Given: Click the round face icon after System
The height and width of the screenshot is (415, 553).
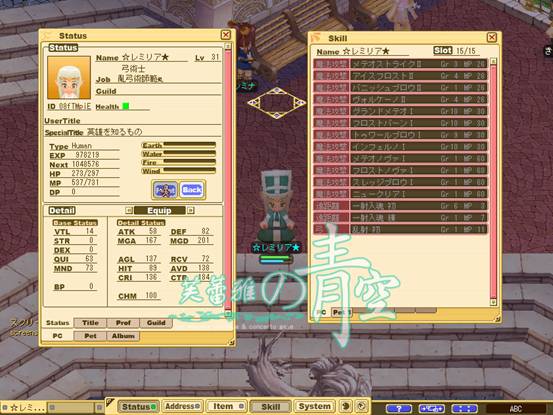Looking at the screenshot, I should (346, 407).
